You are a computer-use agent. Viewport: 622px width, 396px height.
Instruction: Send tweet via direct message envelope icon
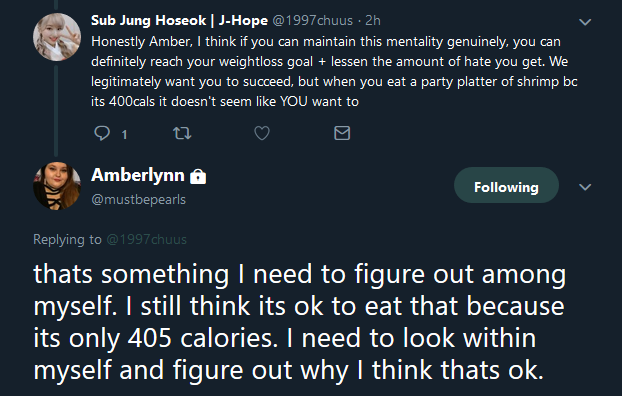click(342, 133)
